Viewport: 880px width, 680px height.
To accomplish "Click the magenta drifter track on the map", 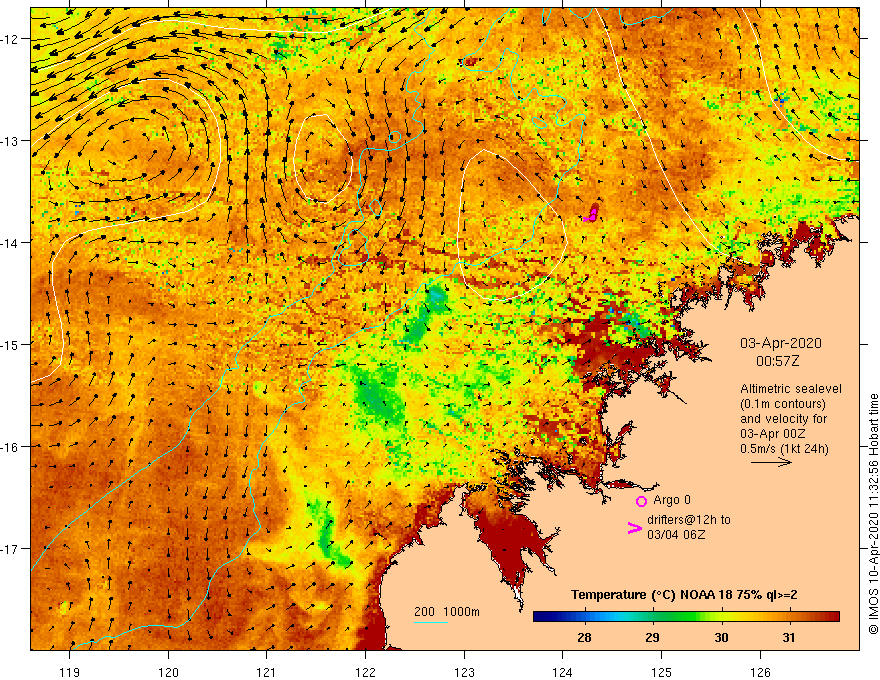I will pyautogui.click(x=590, y=213).
